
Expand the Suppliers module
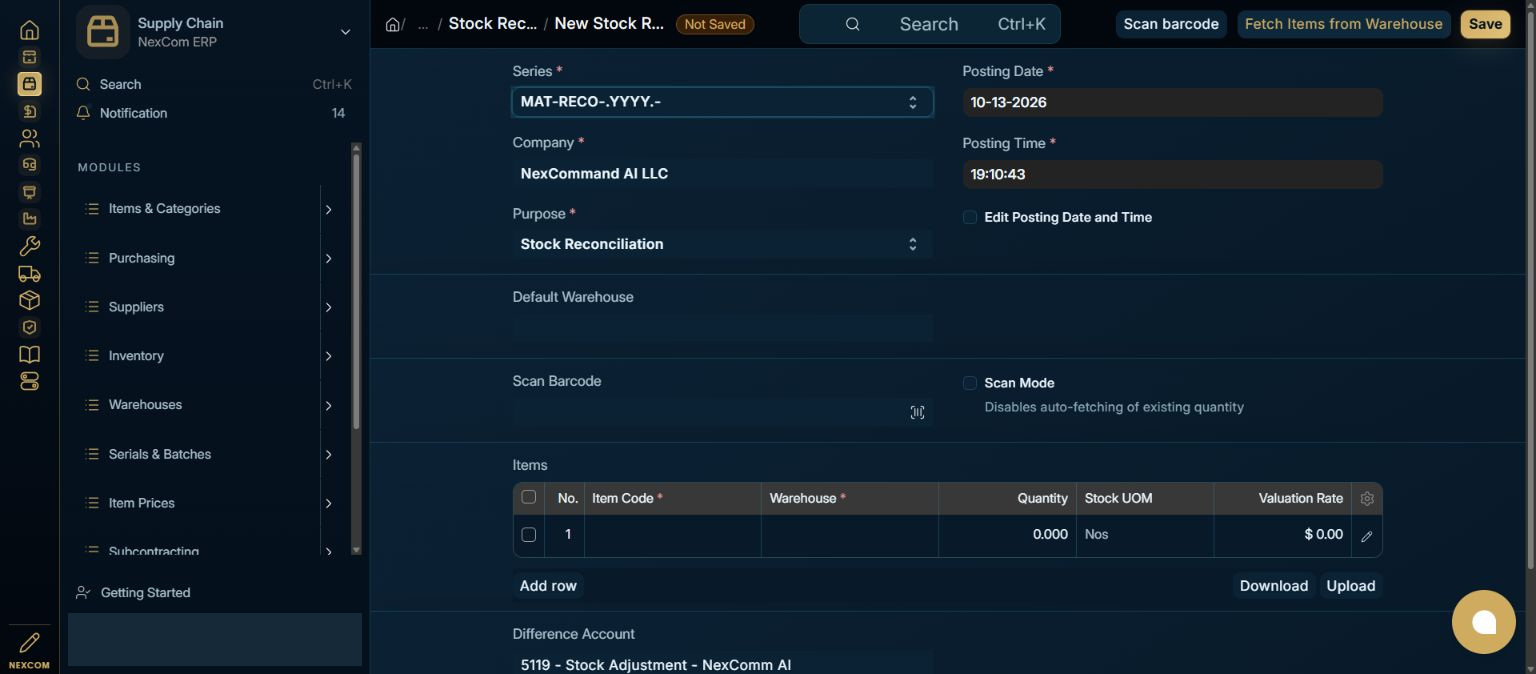pos(328,307)
